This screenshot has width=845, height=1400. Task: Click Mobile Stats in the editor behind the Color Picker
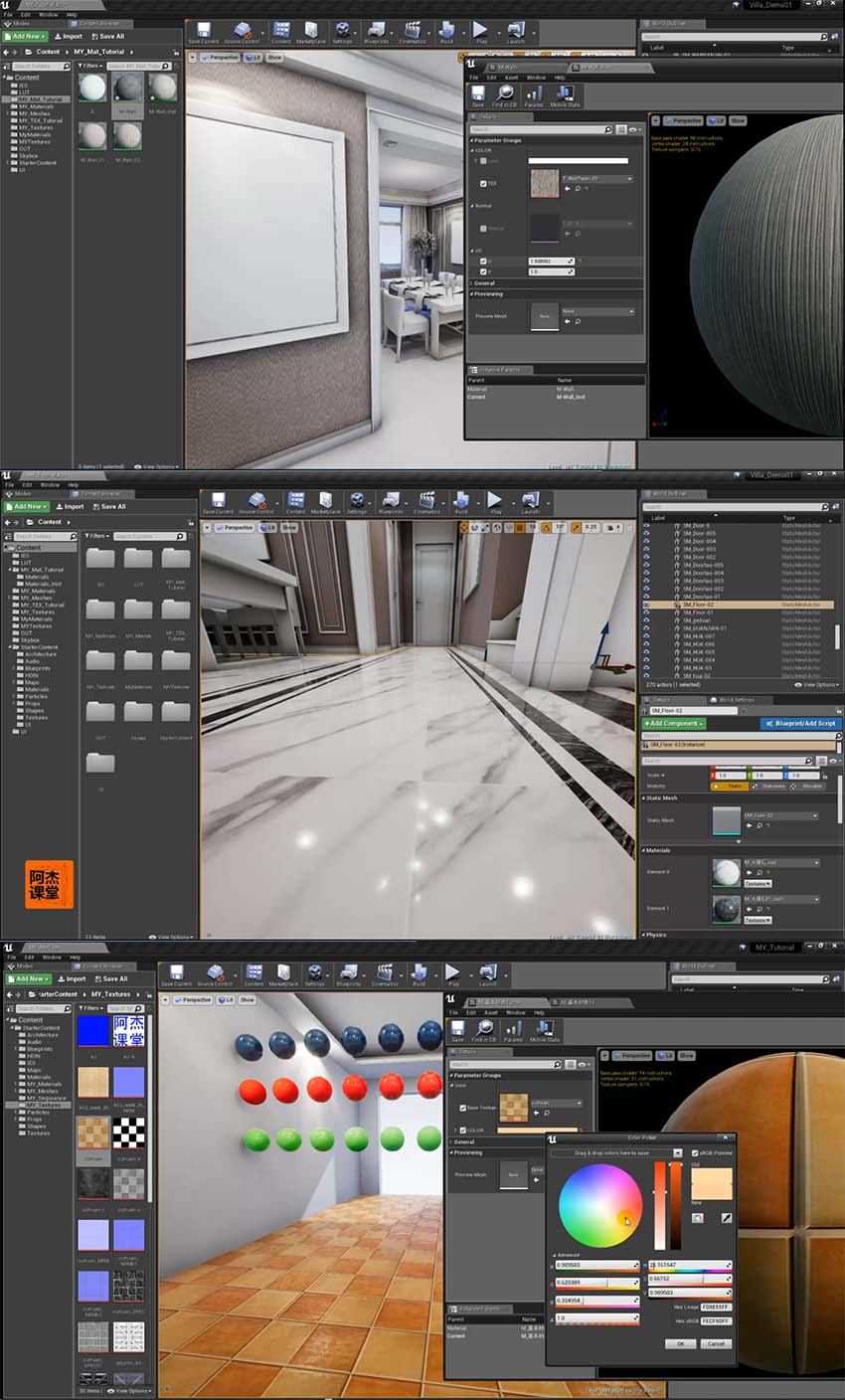544,1030
